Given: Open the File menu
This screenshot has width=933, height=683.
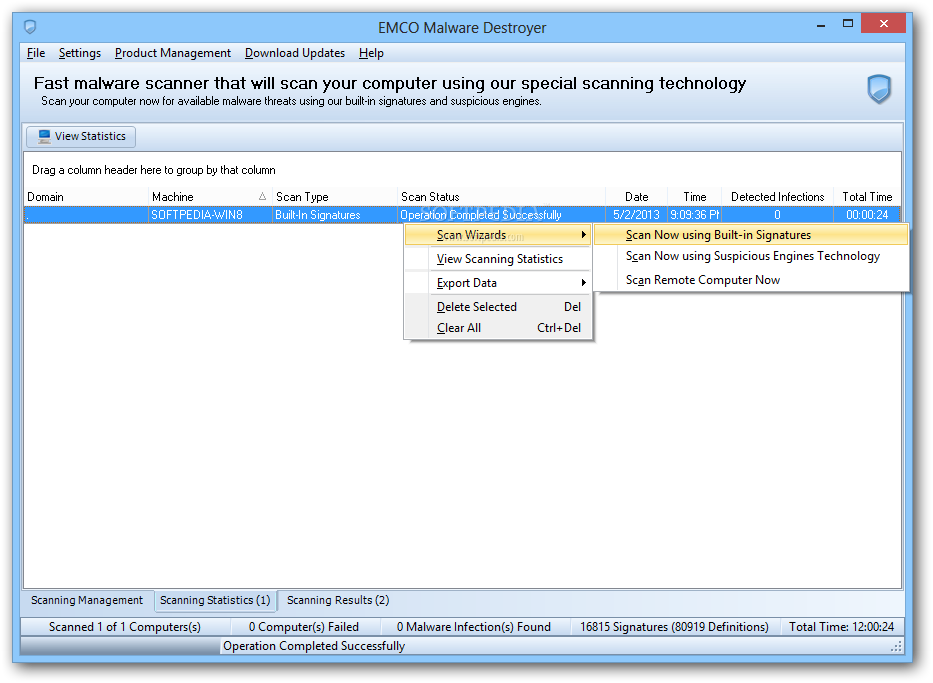Looking at the screenshot, I should coord(36,53).
